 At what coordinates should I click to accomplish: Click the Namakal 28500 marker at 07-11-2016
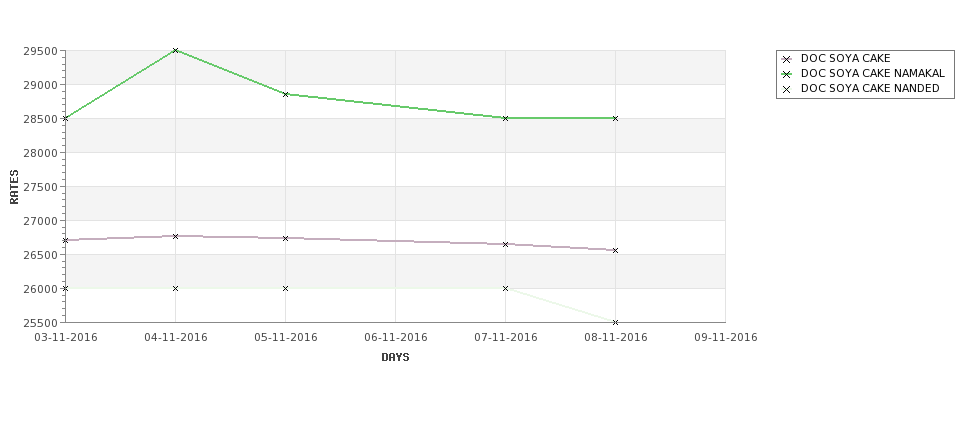[x=506, y=118]
